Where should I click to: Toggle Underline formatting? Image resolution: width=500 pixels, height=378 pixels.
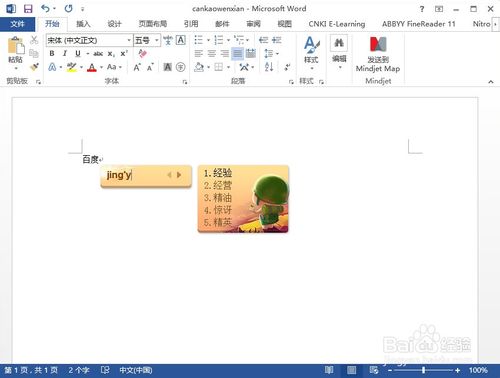78,53
